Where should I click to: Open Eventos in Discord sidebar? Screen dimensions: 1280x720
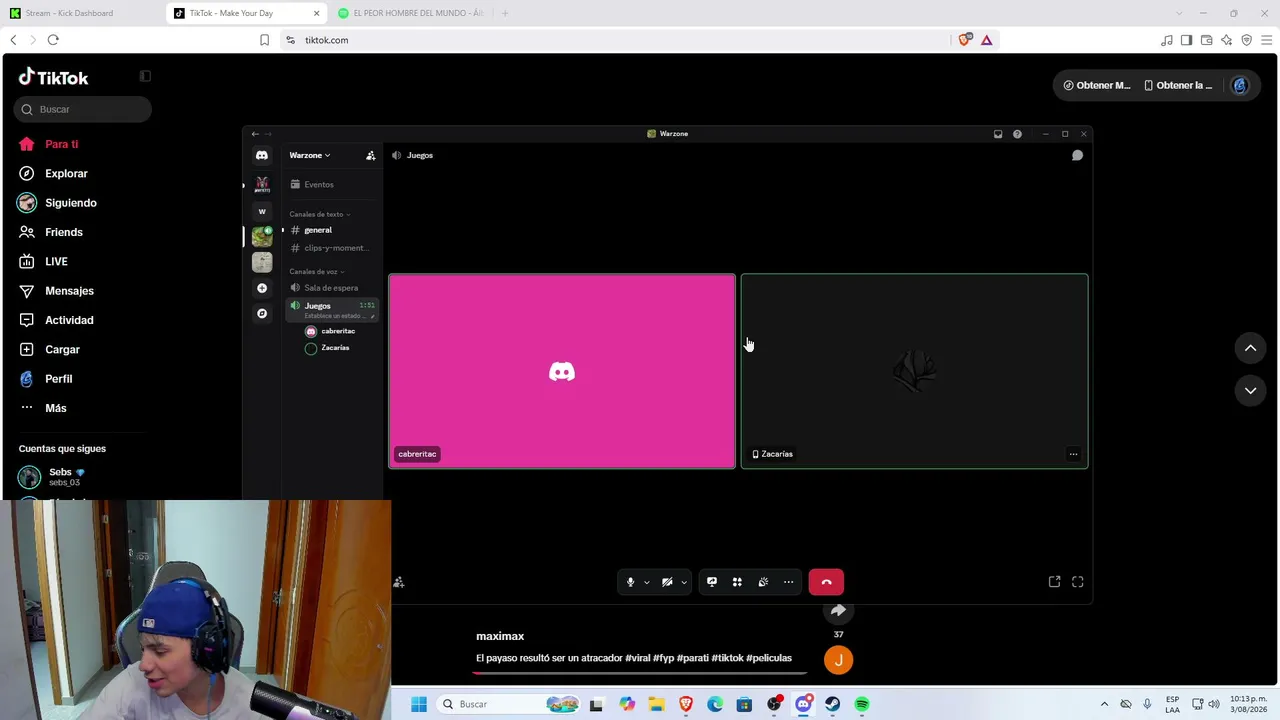pyautogui.click(x=331, y=184)
